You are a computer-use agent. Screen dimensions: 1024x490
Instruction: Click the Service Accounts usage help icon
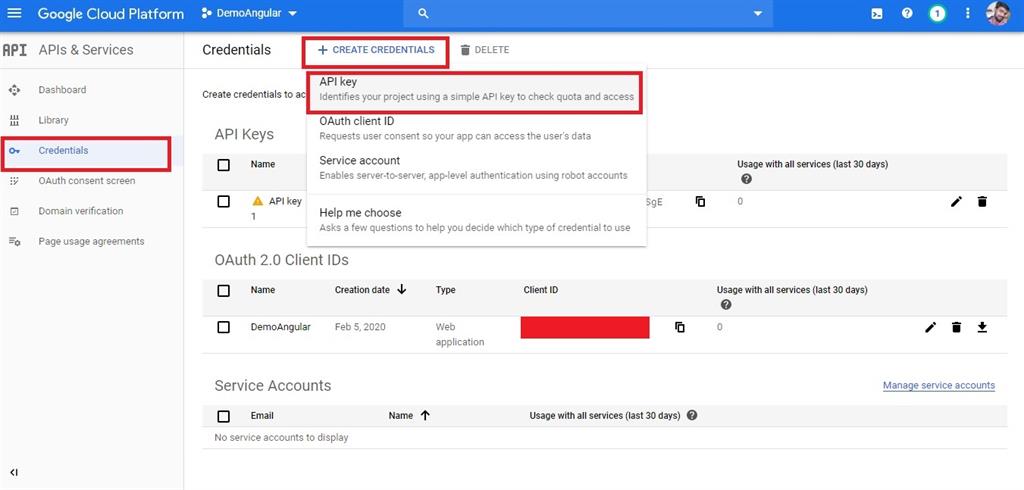[692, 415]
